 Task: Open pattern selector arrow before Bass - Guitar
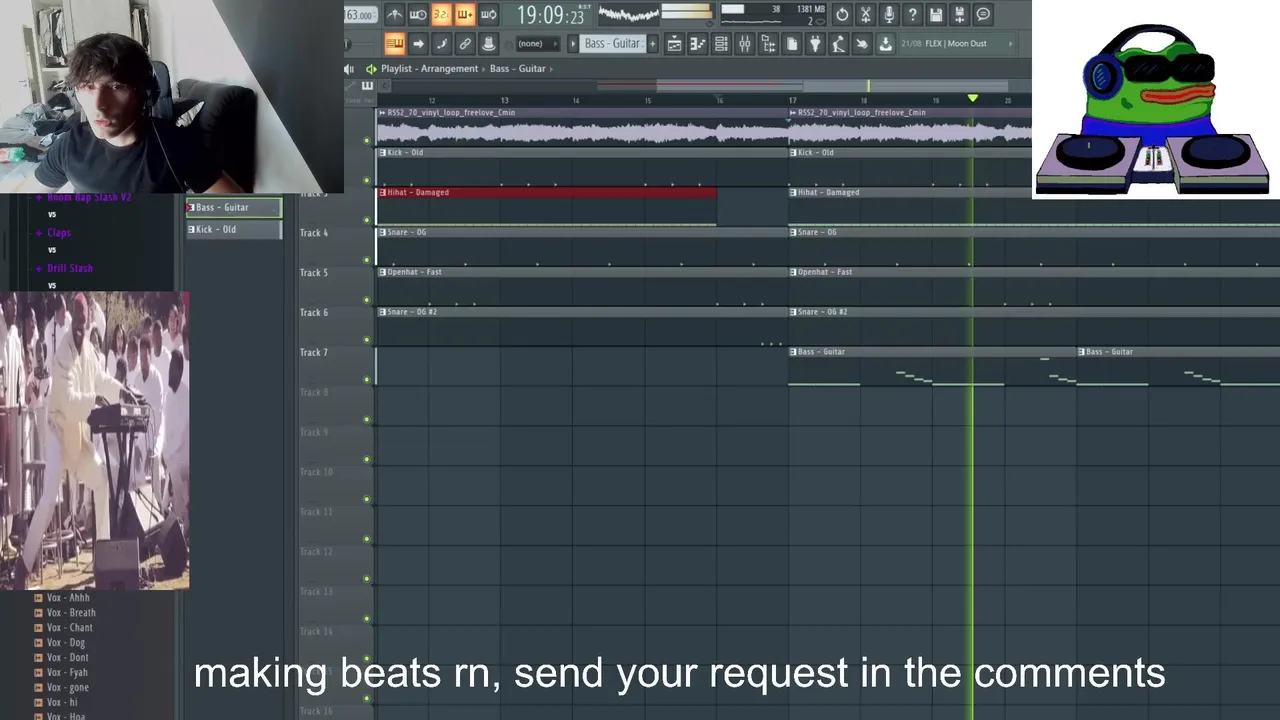click(x=574, y=44)
